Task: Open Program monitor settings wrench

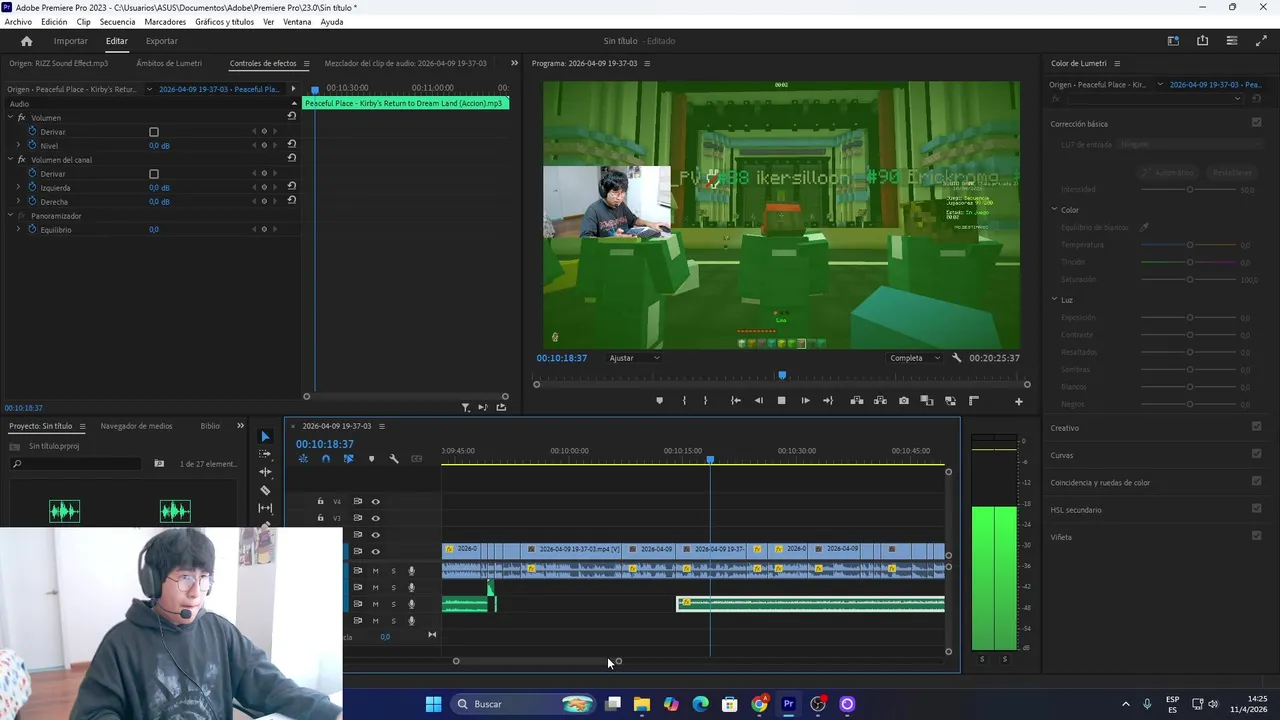Action: (957, 358)
